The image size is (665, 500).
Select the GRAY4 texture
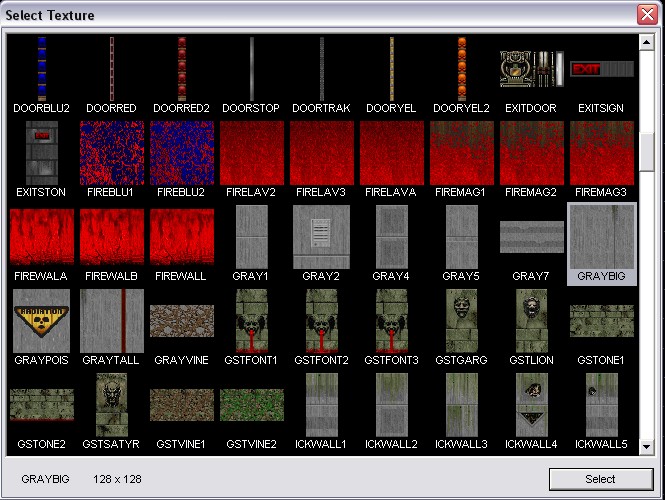click(392, 237)
